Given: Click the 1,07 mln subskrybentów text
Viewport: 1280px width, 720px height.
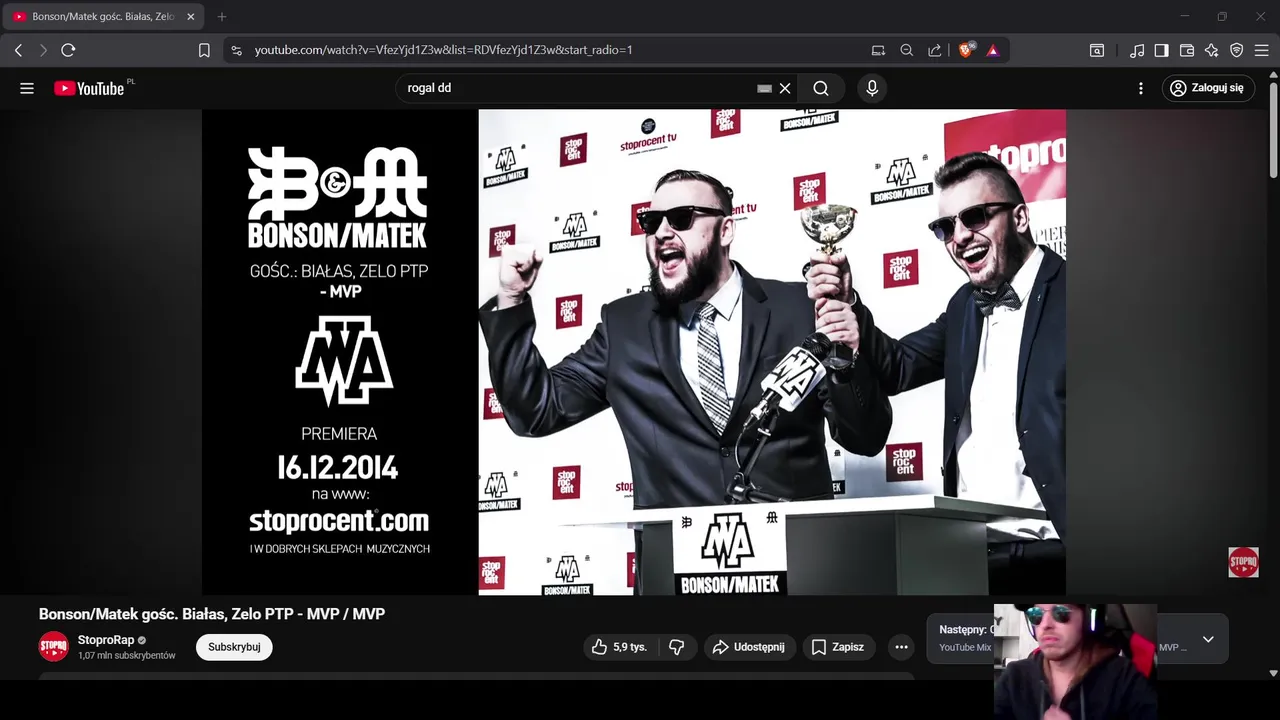Looking at the screenshot, I should click(x=127, y=656).
